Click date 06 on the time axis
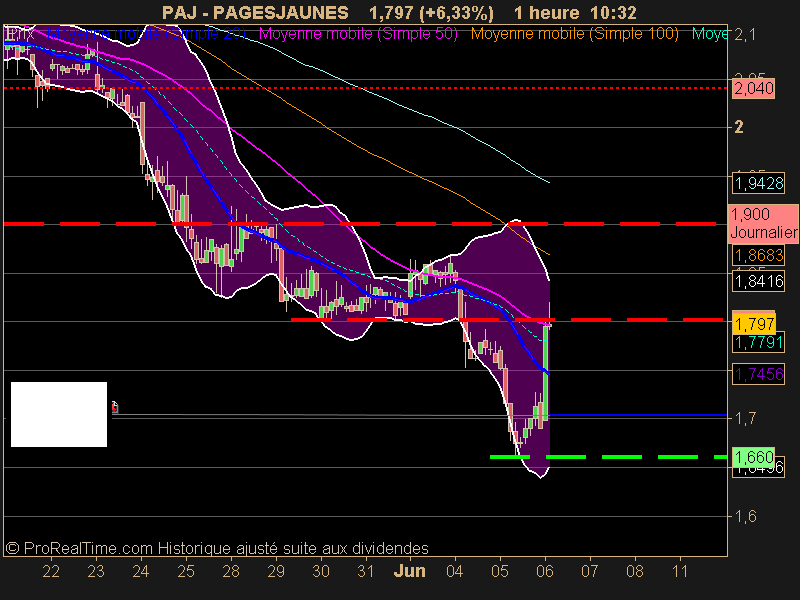This screenshot has width=800, height=600. point(545,571)
